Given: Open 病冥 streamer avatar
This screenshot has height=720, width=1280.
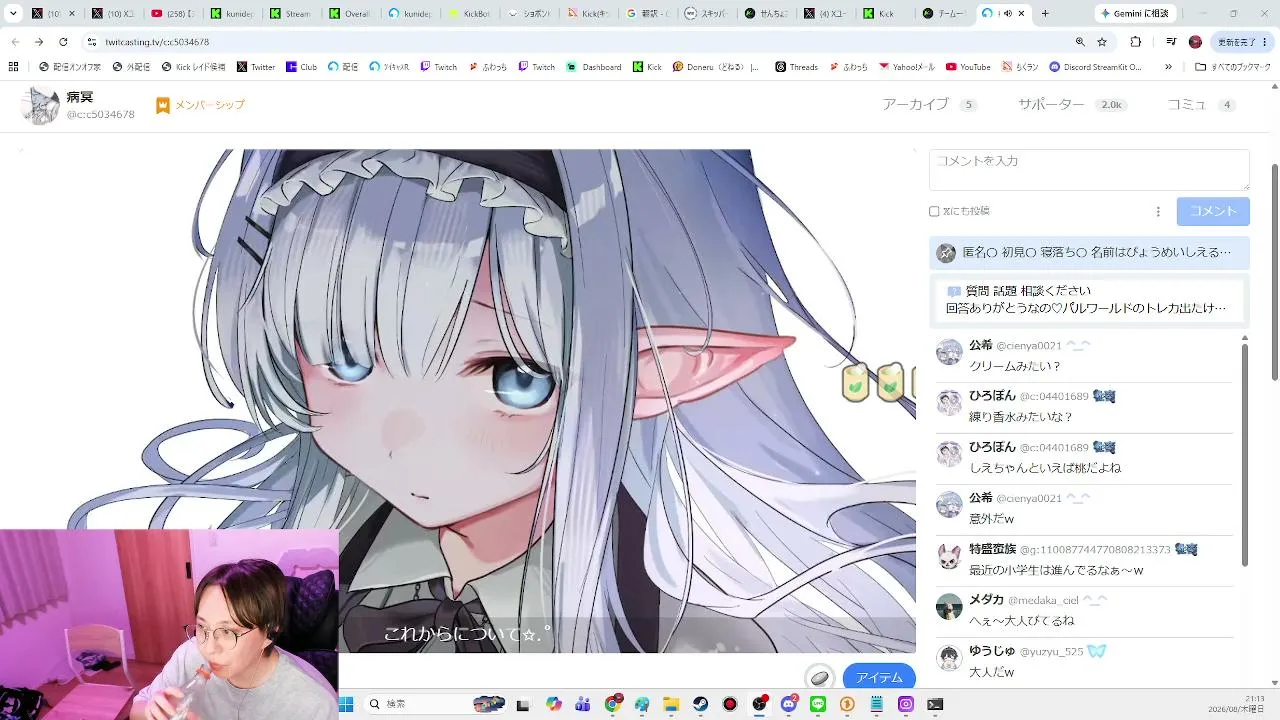Looking at the screenshot, I should pos(40,105).
